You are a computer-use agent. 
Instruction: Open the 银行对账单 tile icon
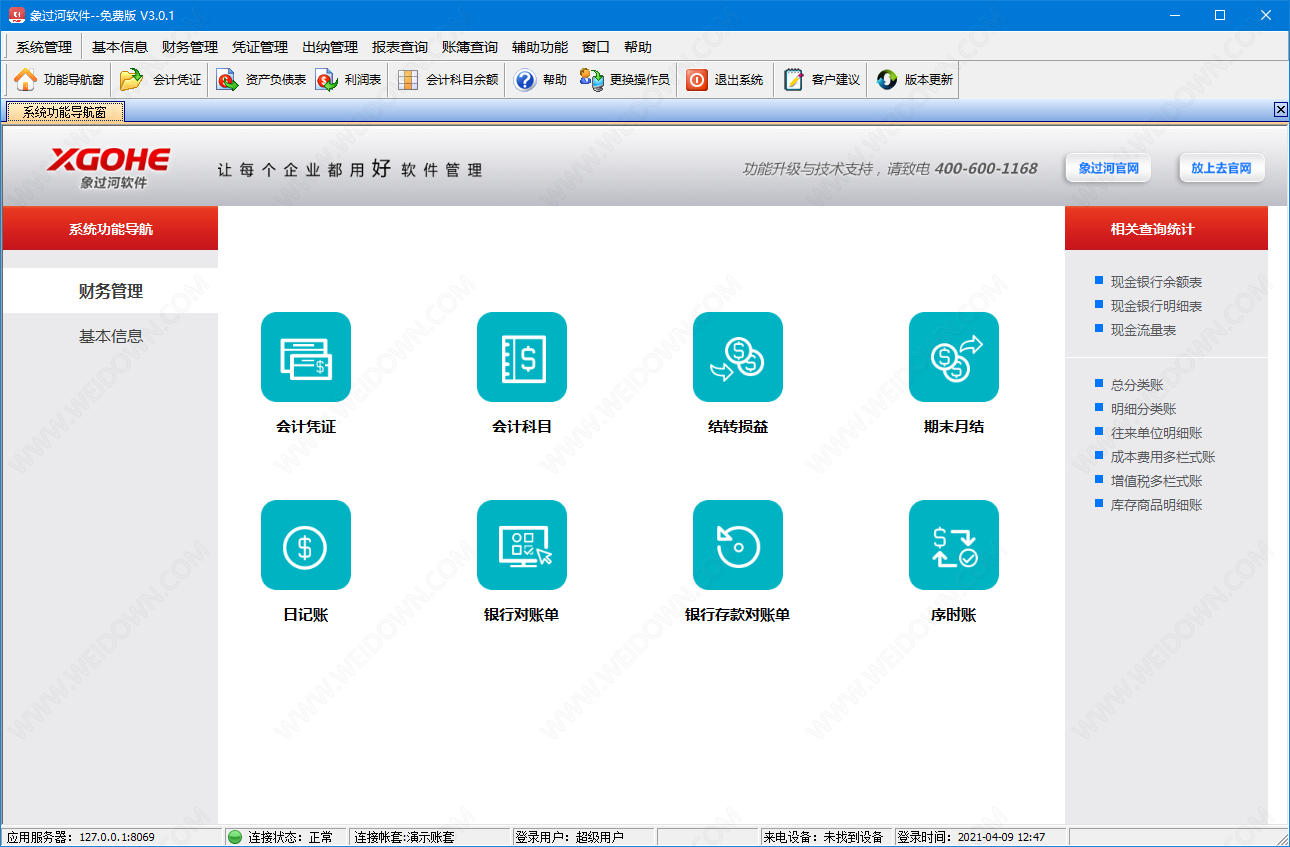[522, 545]
